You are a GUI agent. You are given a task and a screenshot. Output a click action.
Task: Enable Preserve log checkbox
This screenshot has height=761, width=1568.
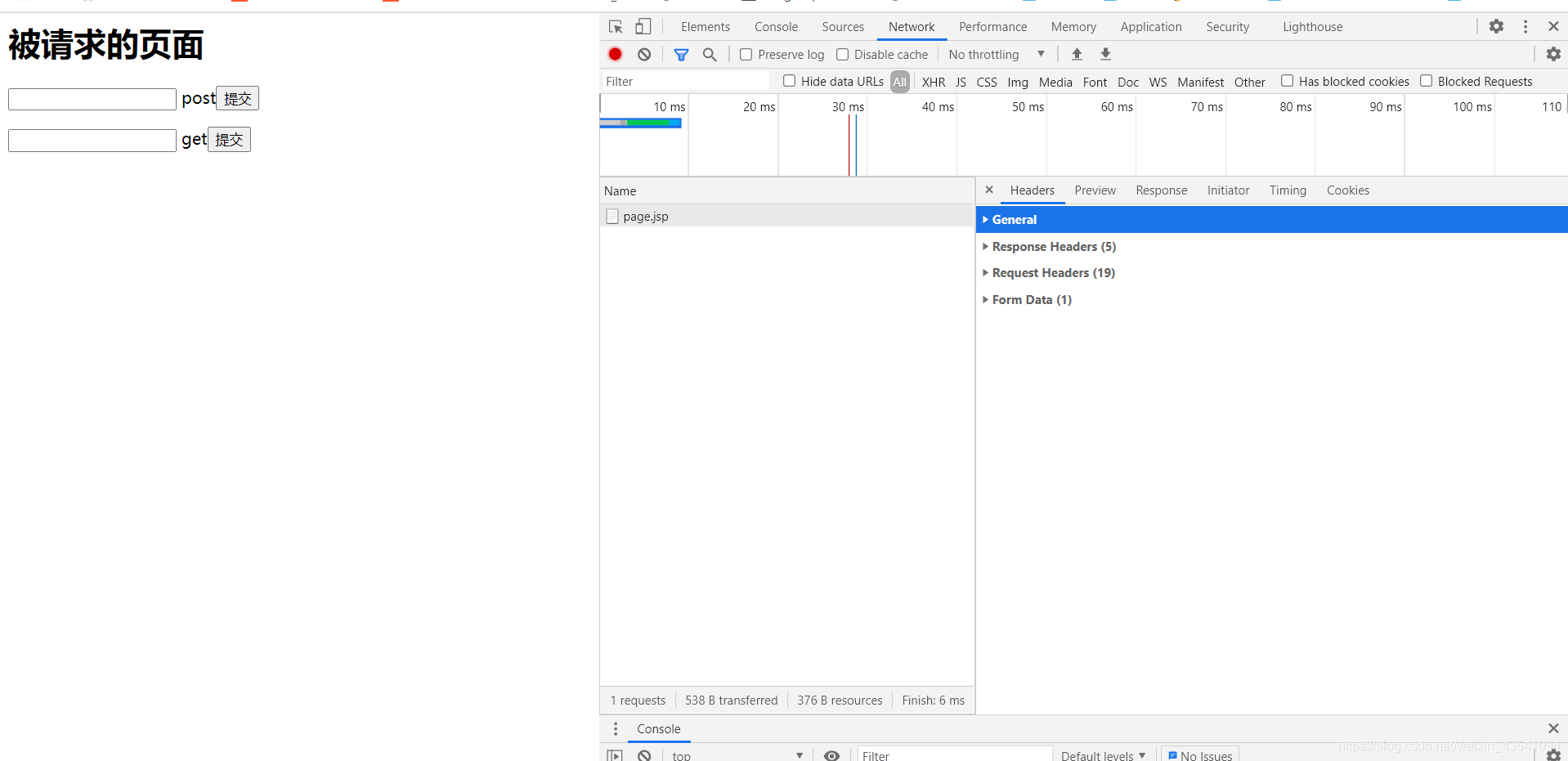(746, 54)
